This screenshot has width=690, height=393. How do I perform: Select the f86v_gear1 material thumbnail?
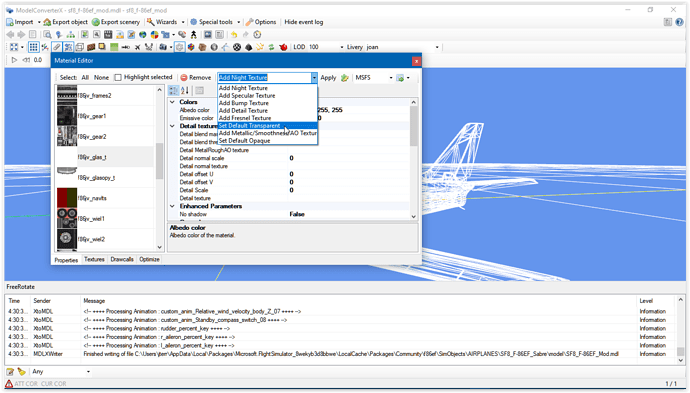[x=67, y=116]
